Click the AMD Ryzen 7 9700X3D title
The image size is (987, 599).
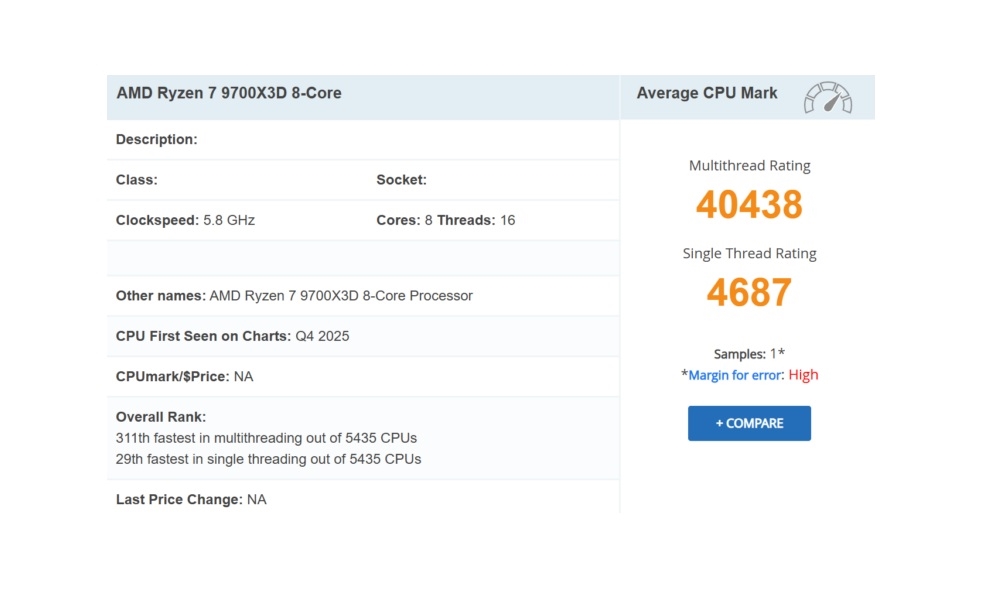coord(228,92)
